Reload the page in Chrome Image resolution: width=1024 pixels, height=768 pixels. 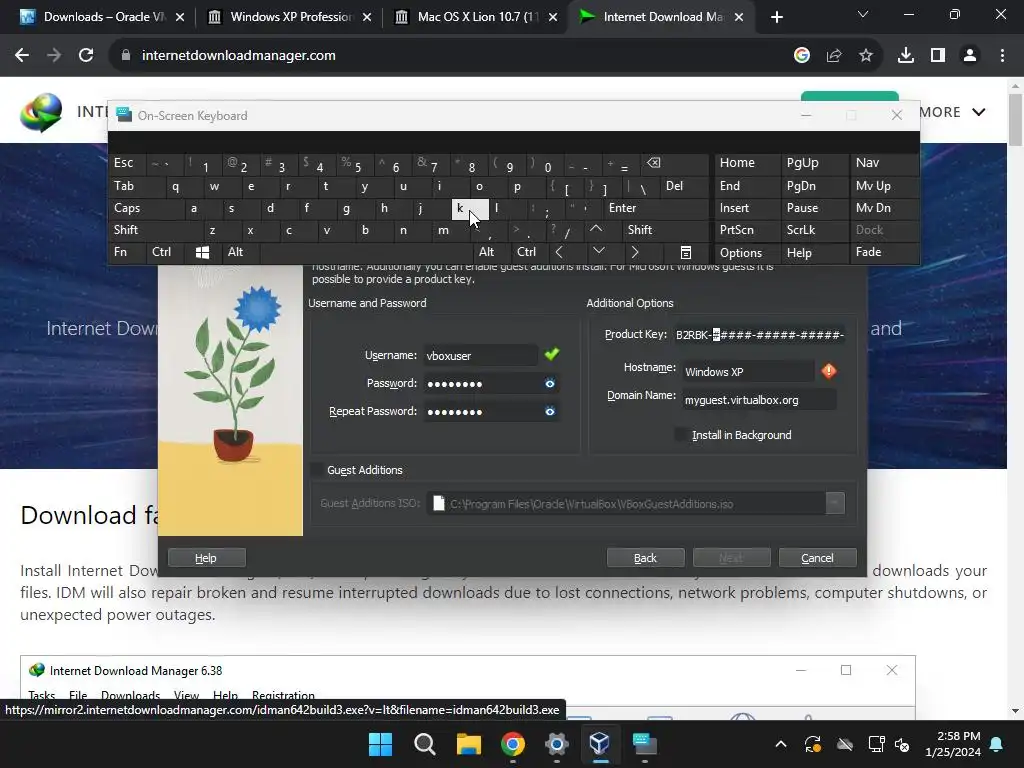(86, 56)
